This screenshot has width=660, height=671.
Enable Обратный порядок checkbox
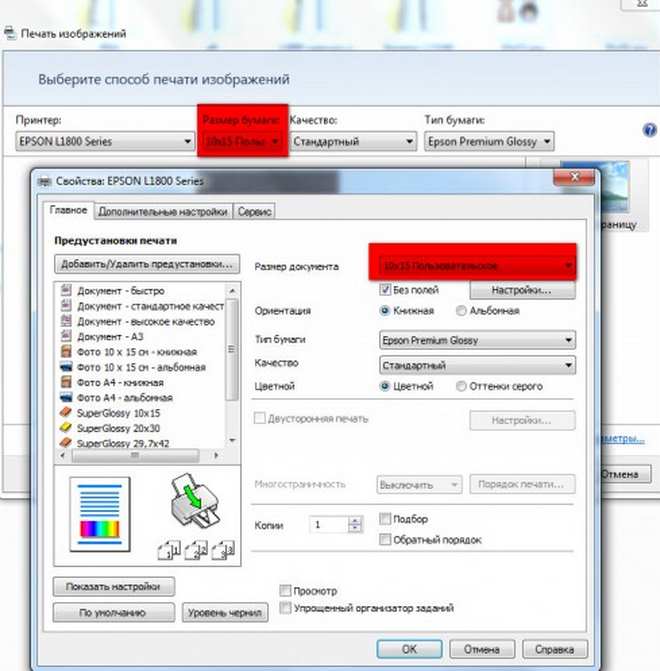pos(385,539)
